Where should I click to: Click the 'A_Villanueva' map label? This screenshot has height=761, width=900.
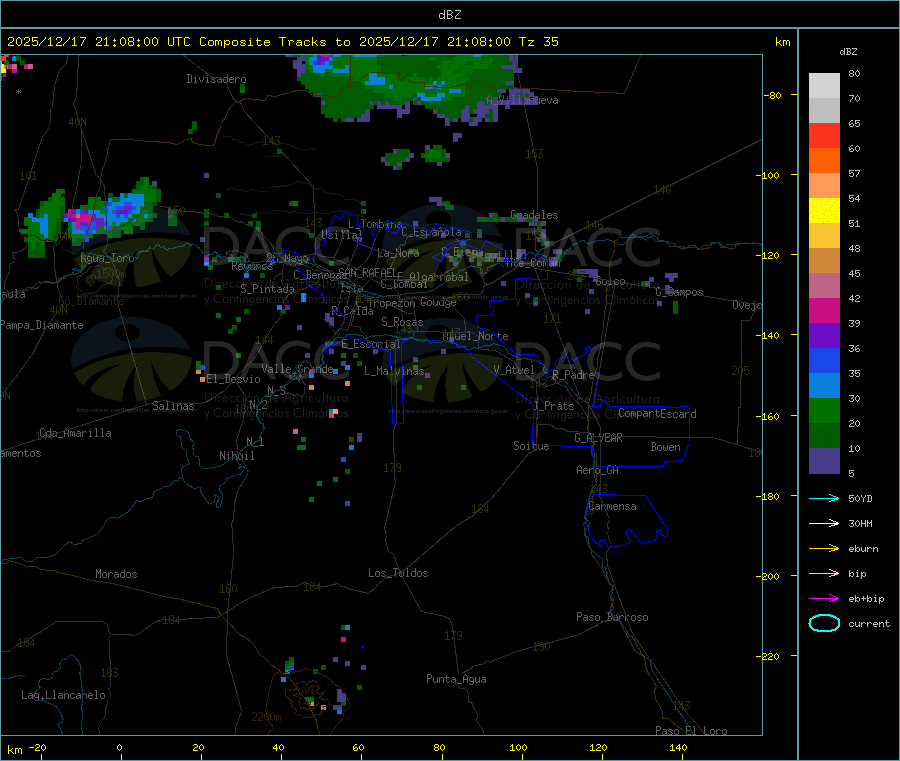point(522,100)
